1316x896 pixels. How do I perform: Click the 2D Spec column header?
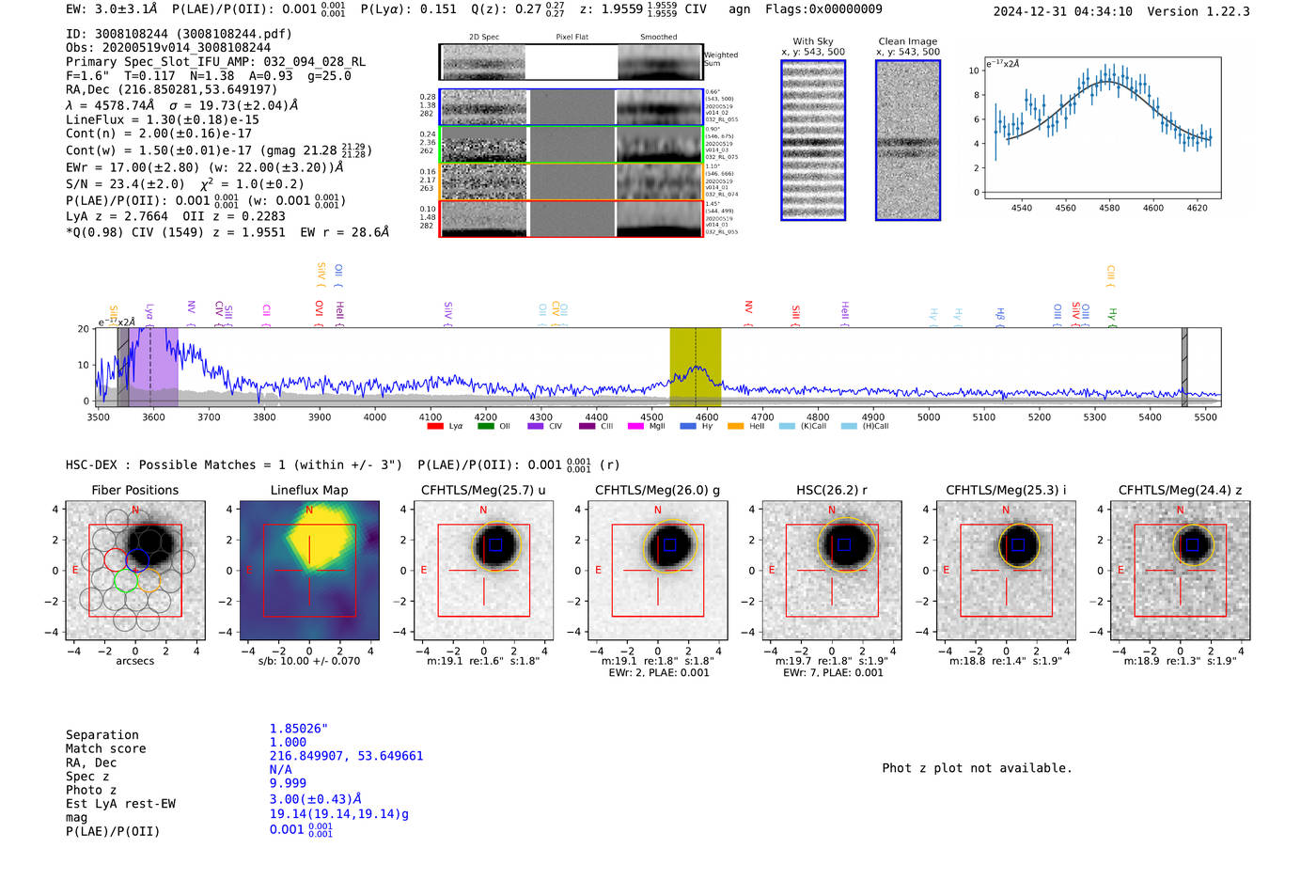pyautogui.click(x=484, y=38)
